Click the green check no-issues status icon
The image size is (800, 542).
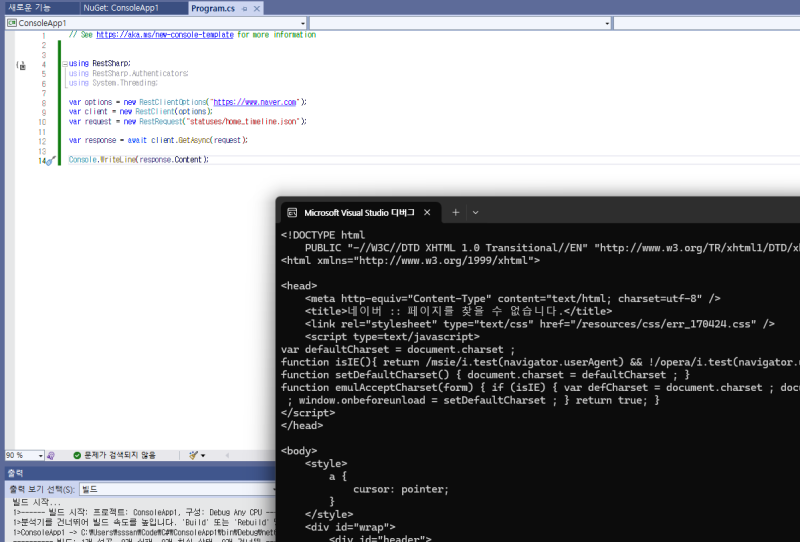[77, 455]
